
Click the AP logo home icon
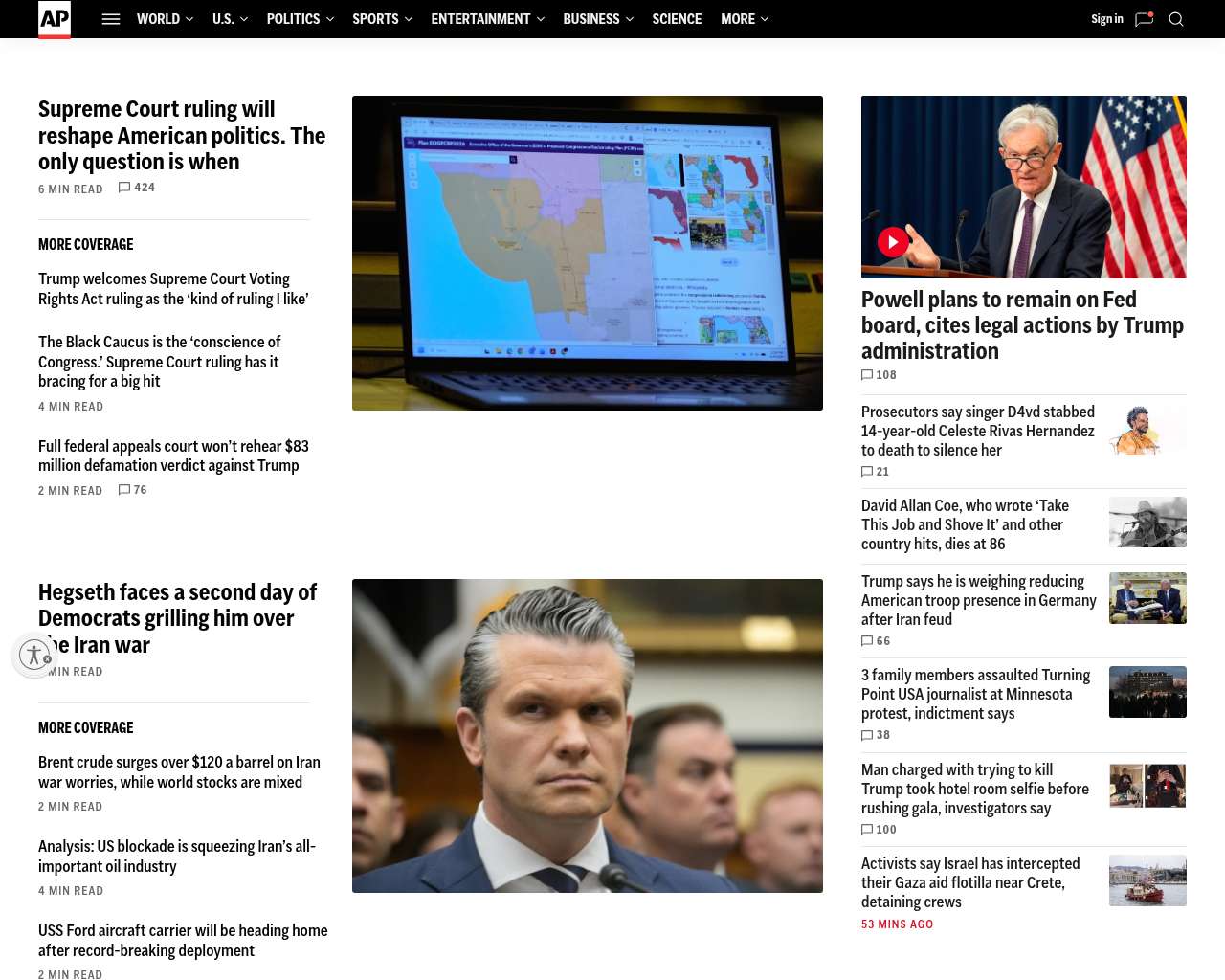click(55, 19)
